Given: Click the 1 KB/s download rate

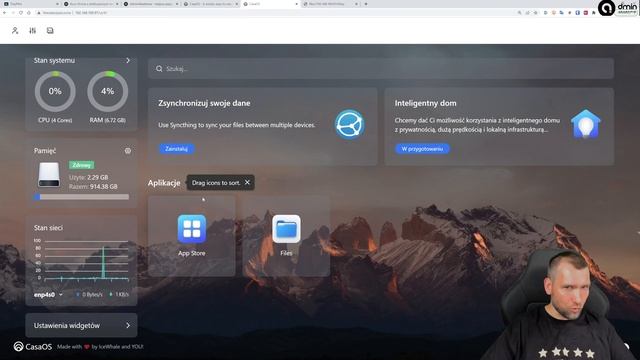Looking at the screenshot, I should pos(119,294).
